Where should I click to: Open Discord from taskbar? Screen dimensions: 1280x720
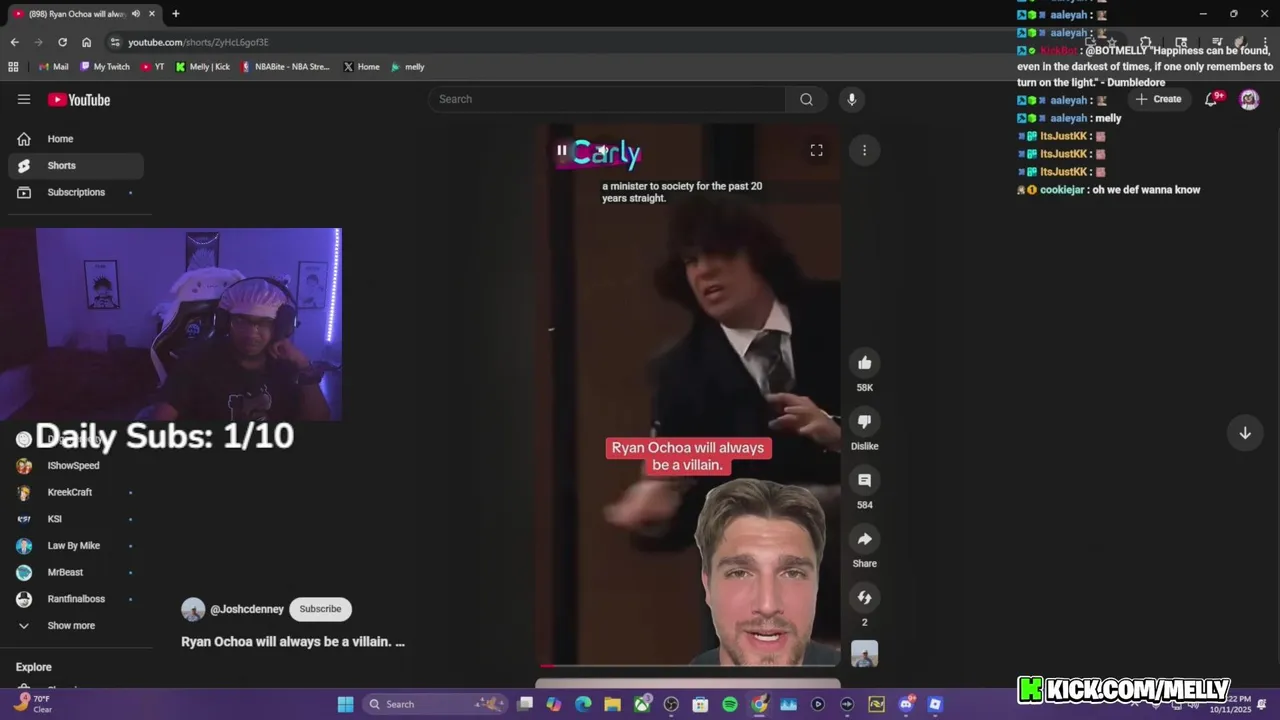[906, 704]
